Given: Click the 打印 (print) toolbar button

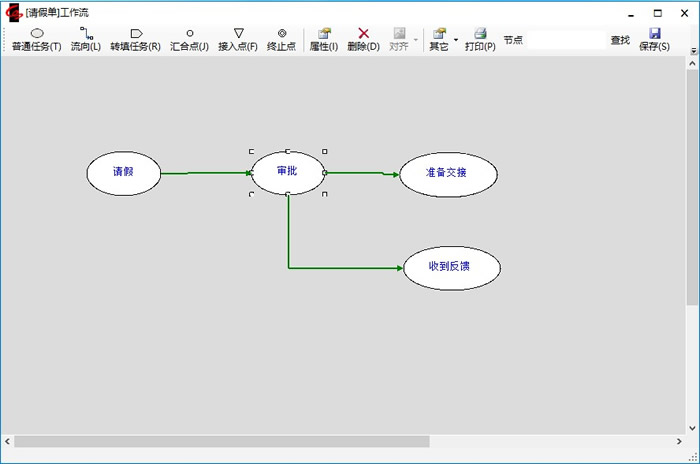Looking at the screenshot, I should click(480, 39).
